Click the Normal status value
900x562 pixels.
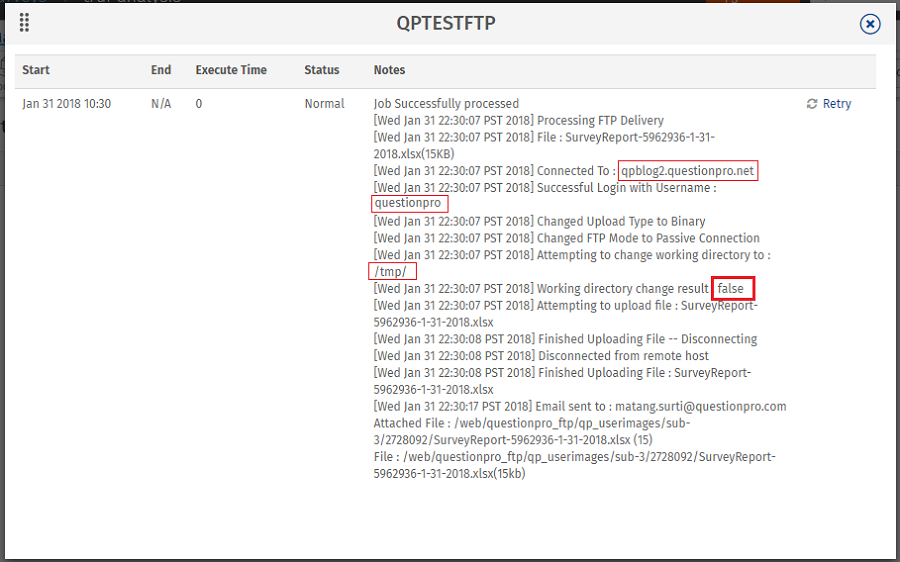point(324,104)
